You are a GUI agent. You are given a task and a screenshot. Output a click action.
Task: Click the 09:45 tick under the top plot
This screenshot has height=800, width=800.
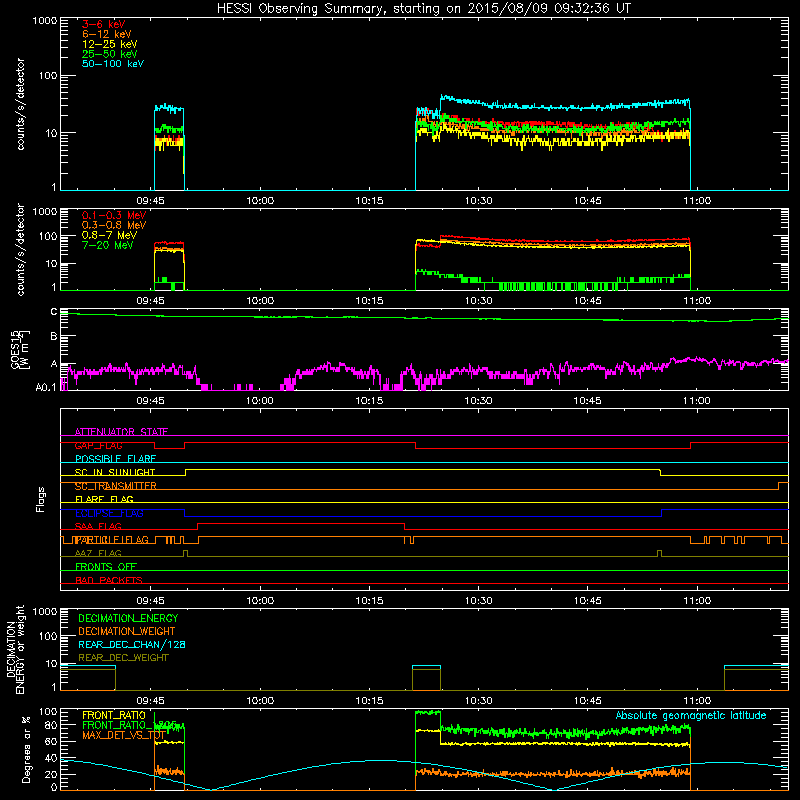[151, 201]
